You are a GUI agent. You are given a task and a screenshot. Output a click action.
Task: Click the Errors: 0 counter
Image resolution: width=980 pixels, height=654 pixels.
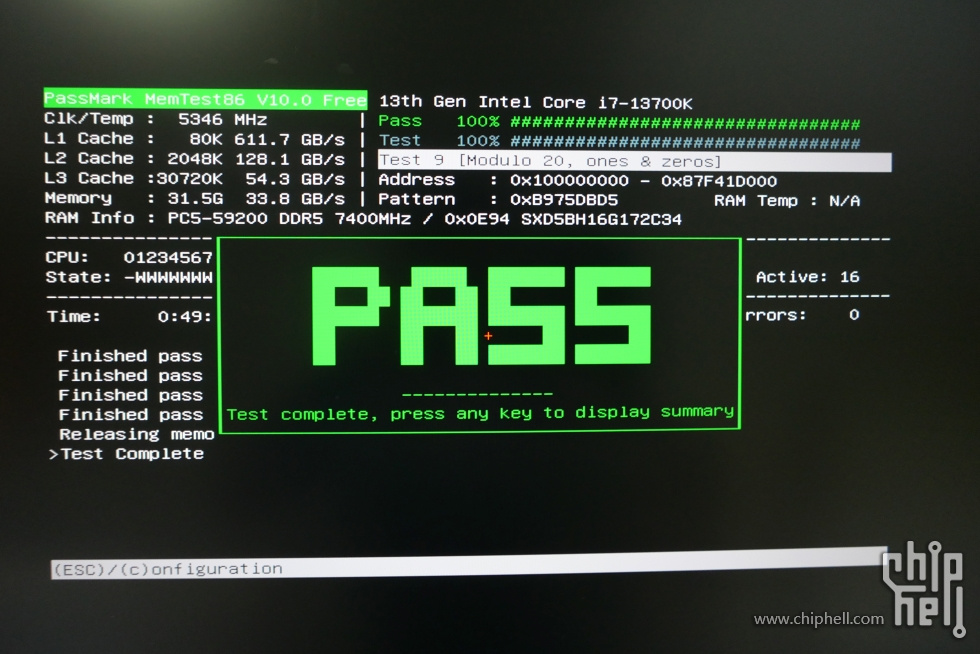click(x=802, y=315)
